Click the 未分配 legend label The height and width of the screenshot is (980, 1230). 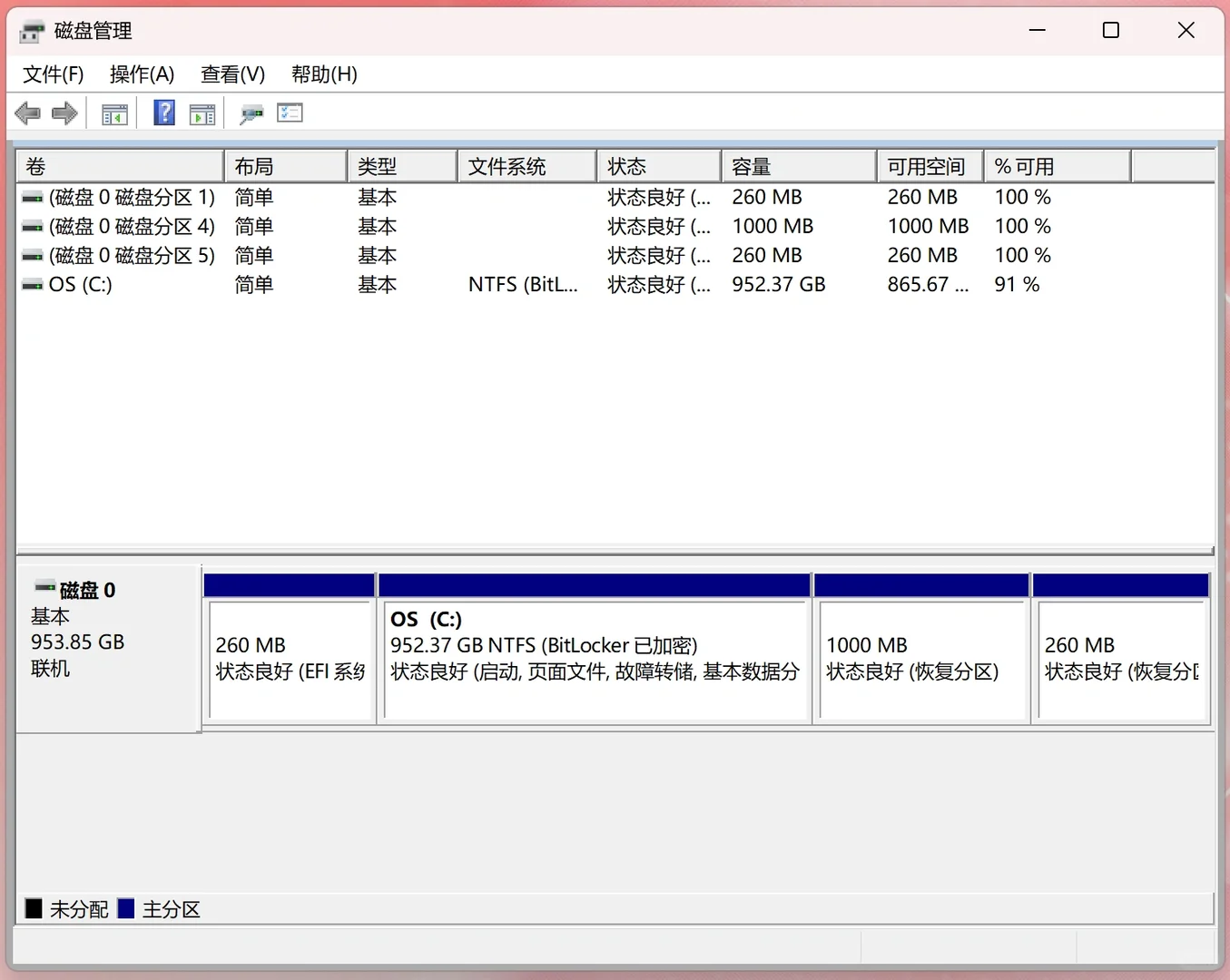(x=79, y=909)
